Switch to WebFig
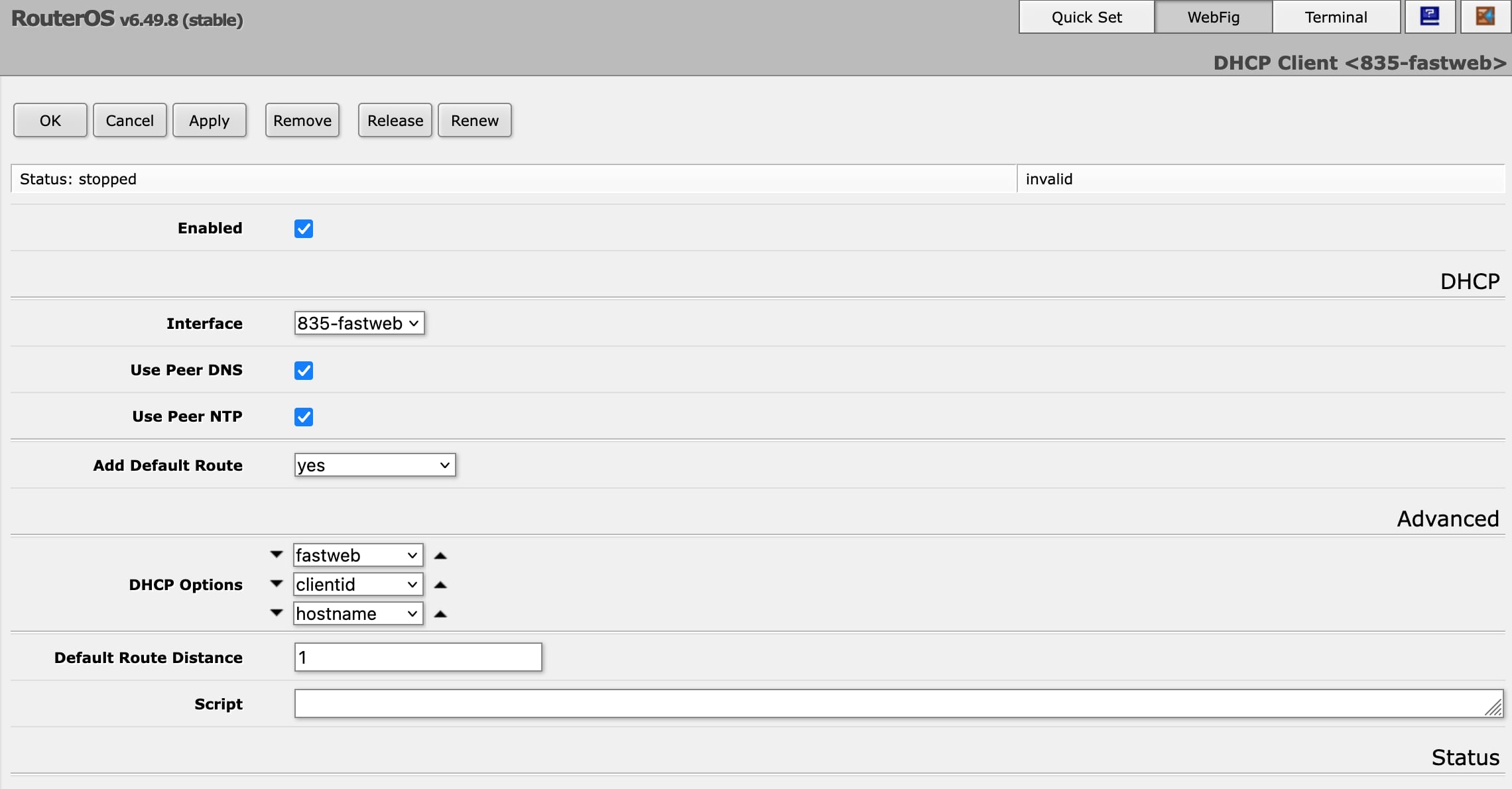 pyautogui.click(x=1213, y=17)
